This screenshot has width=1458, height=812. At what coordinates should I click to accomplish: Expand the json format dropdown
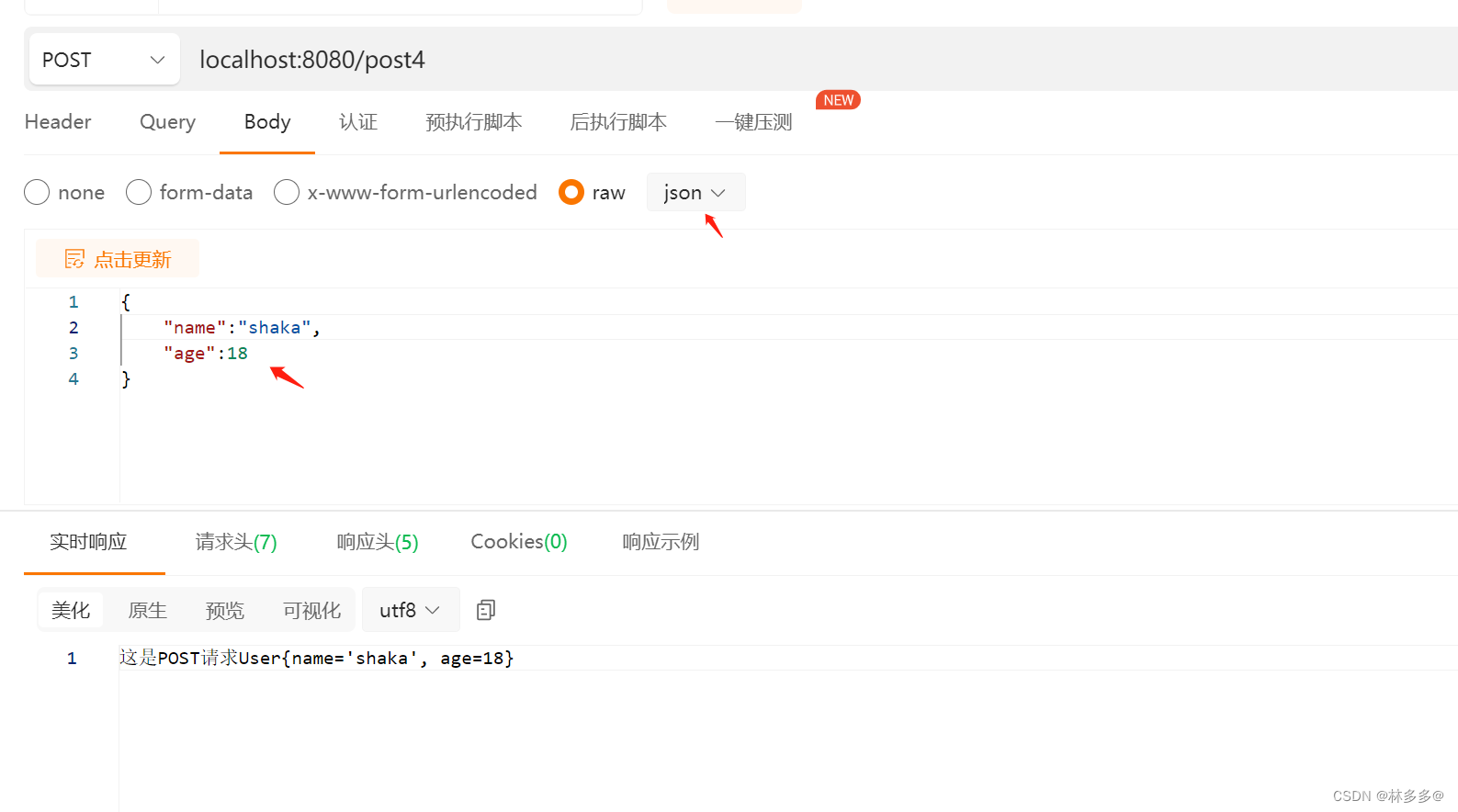coord(695,192)
